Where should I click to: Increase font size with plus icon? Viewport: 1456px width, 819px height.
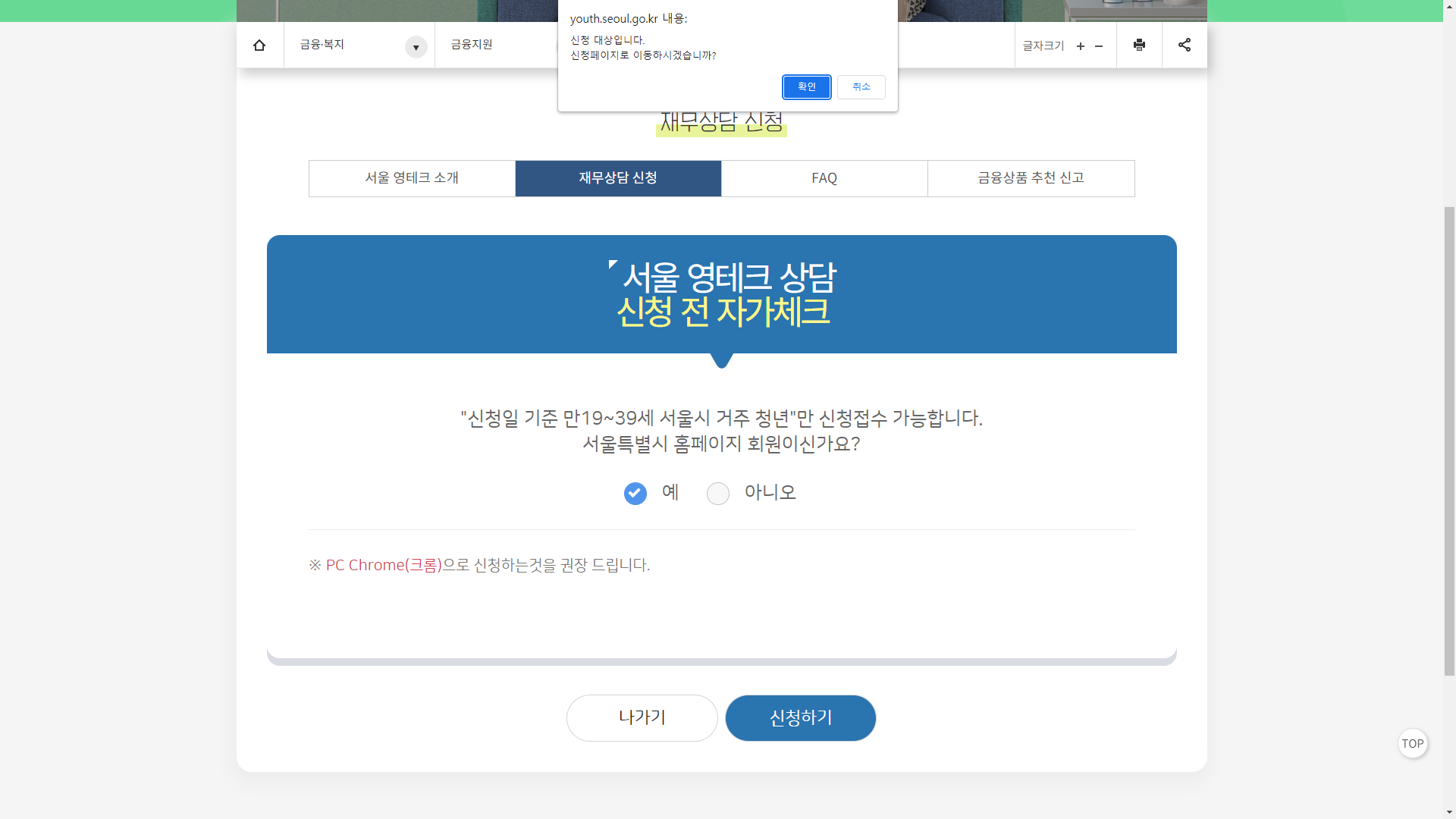point(1081,46)
